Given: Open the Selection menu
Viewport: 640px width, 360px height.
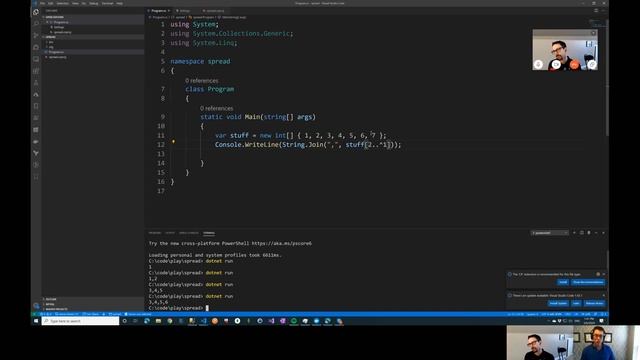Looking at the screenshot, I should coord(63,3).
